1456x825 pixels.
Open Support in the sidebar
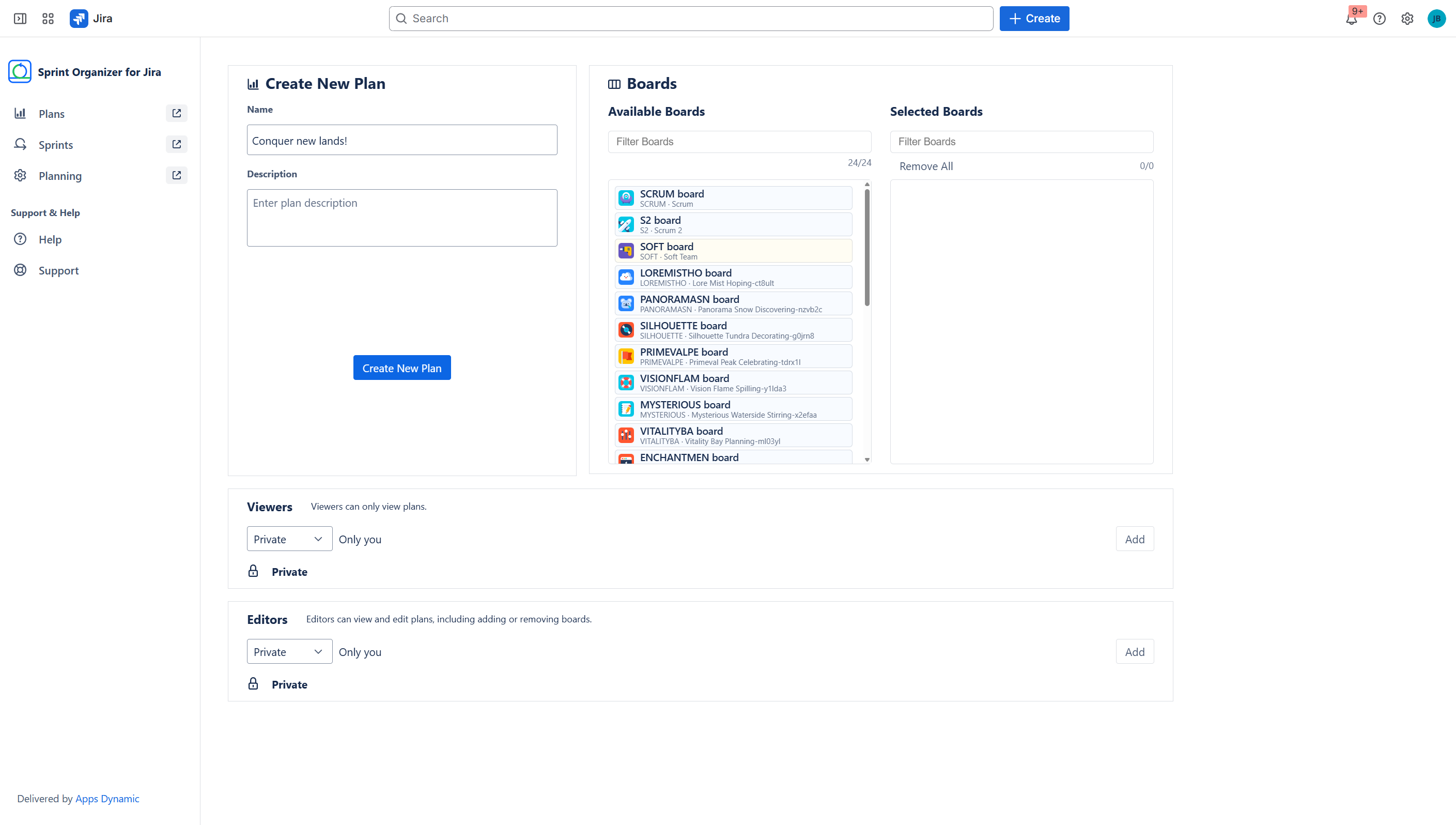click(58, 270)
